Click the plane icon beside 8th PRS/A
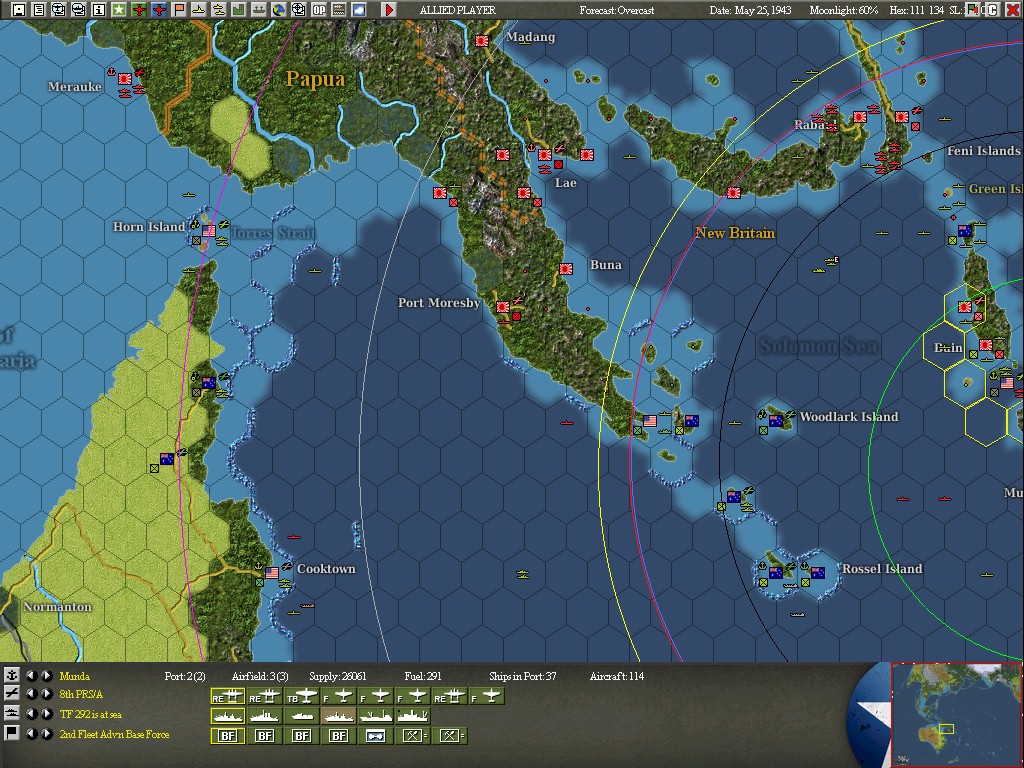The height and width of the screenshot is (768, 1024). [x=11, y=694]
